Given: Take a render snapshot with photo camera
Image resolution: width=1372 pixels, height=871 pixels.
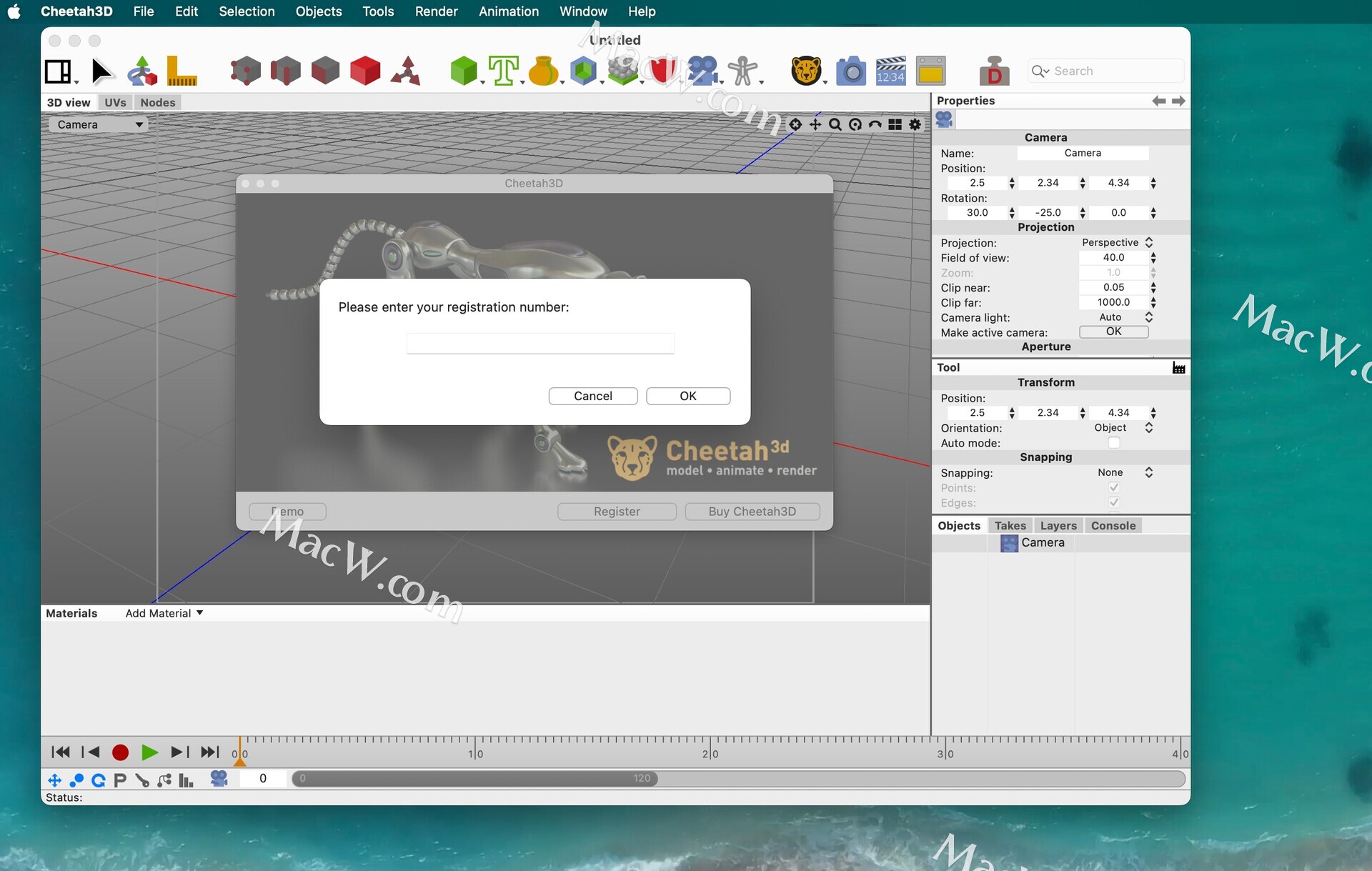Looking at the screenshot, I should coord(851,71).
